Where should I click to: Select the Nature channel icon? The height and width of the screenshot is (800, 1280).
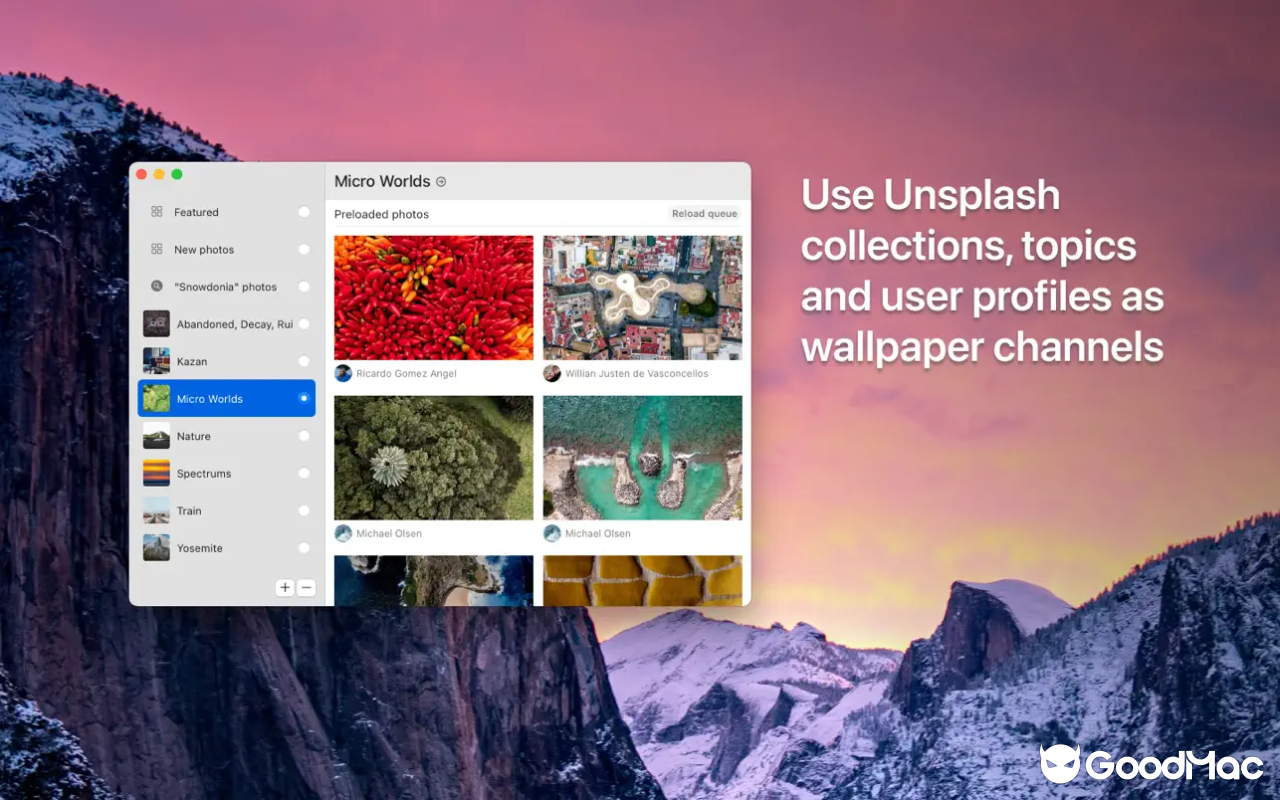(x=156, y=436)
